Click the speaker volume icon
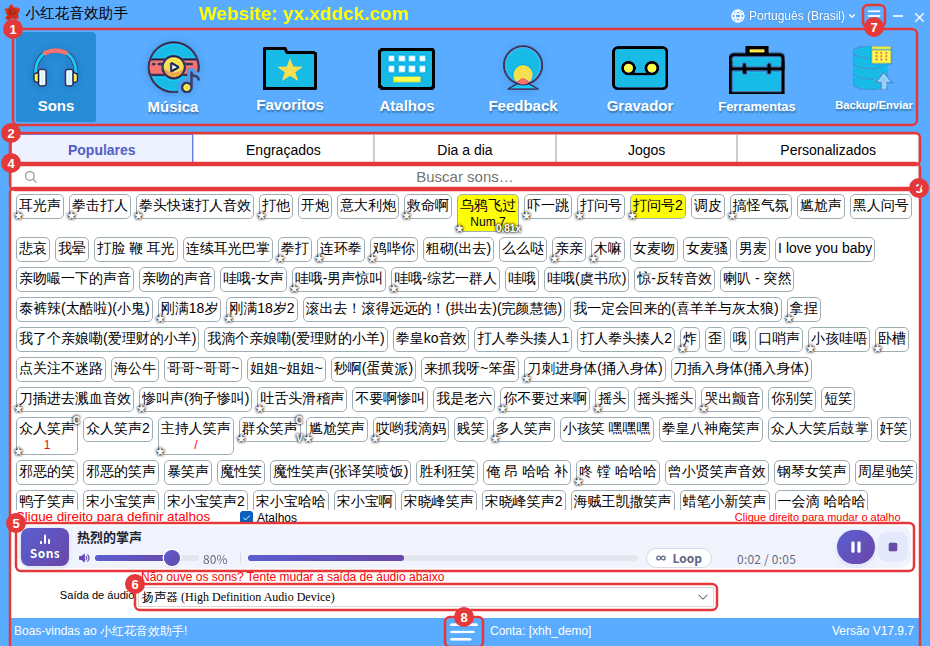This screenshot has height=646, width=930. pyautogui.click(x=84, y=558)
